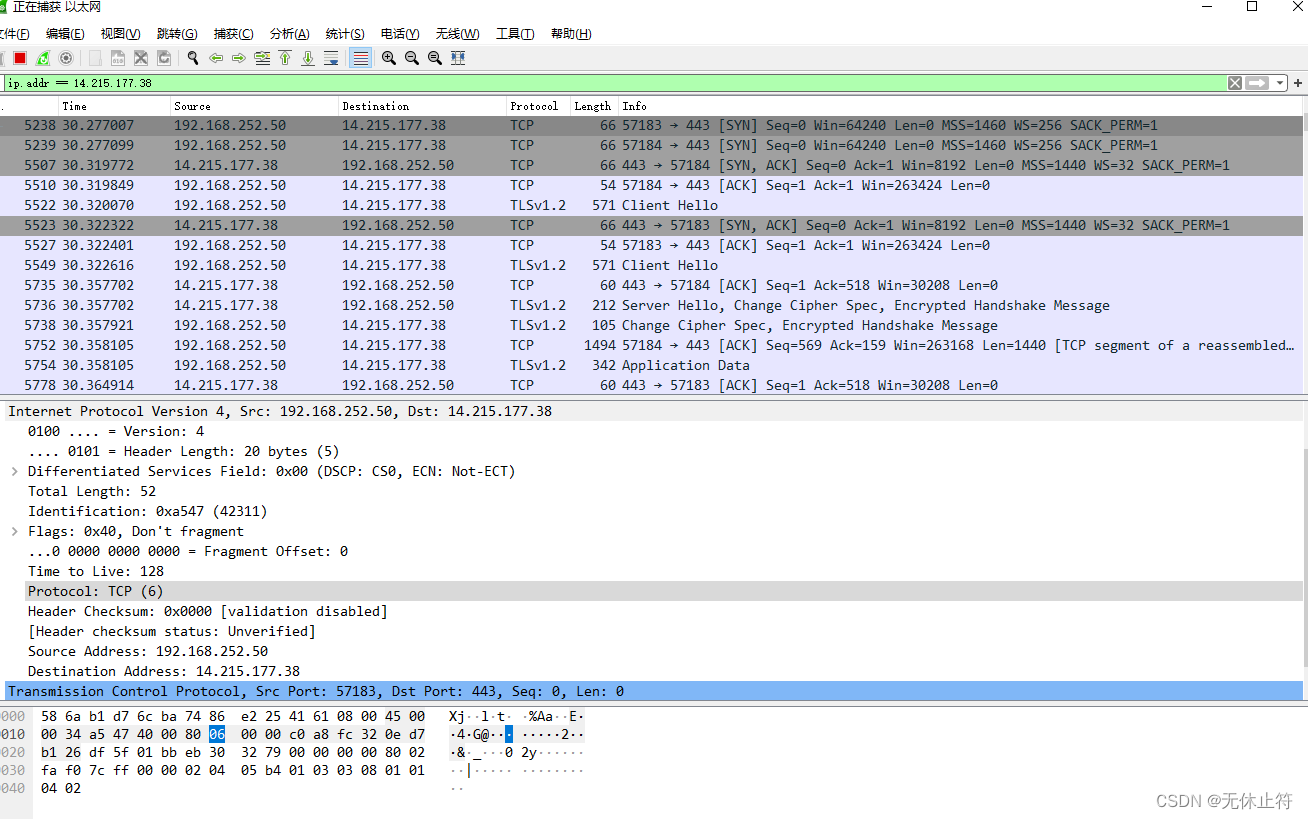Viewport: 1308px width, 819px height.
Task: Open the 帮助(H) menu
Action: pyautogui.click(x=571, y=34)
